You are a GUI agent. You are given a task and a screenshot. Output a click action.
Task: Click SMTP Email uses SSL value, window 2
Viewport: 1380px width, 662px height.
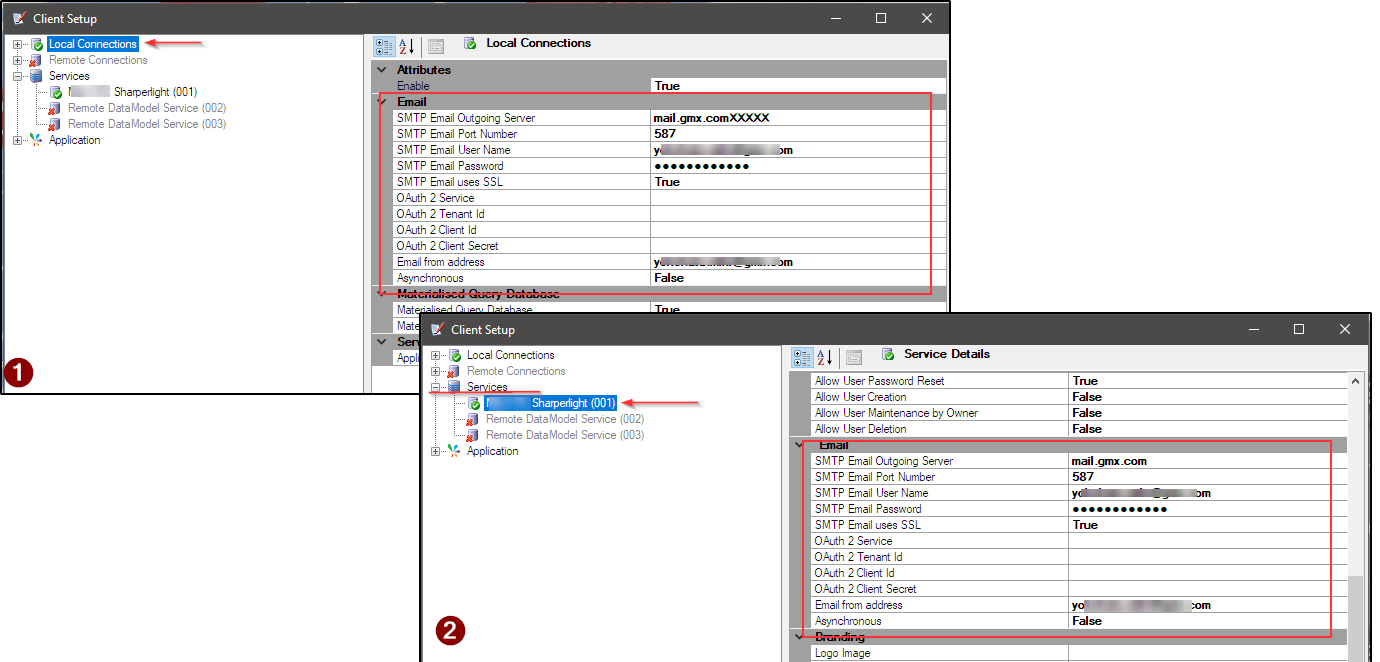1207,525
